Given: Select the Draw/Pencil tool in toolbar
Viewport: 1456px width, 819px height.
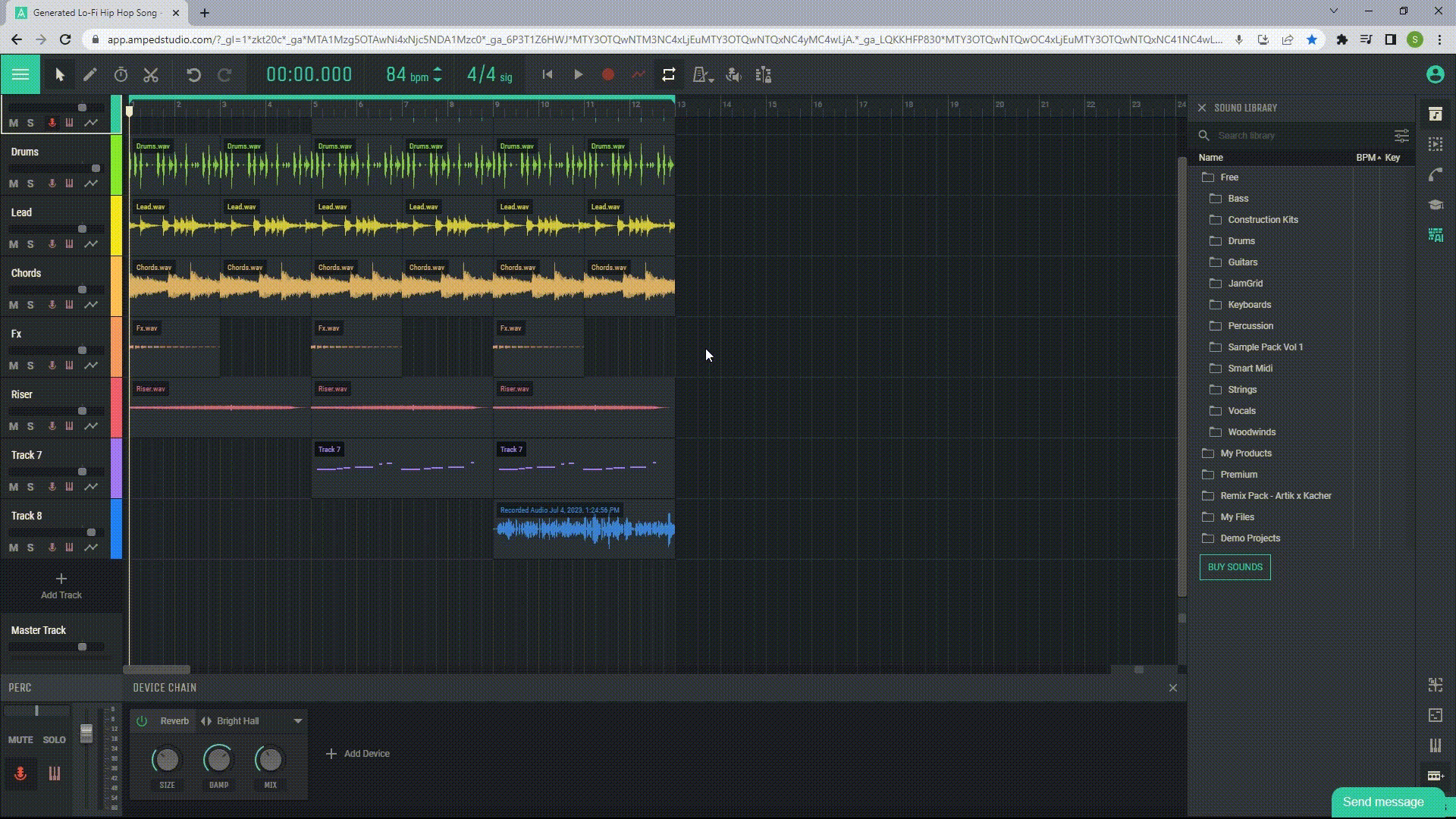Looking at the screenshot, I should coord(89,75).
